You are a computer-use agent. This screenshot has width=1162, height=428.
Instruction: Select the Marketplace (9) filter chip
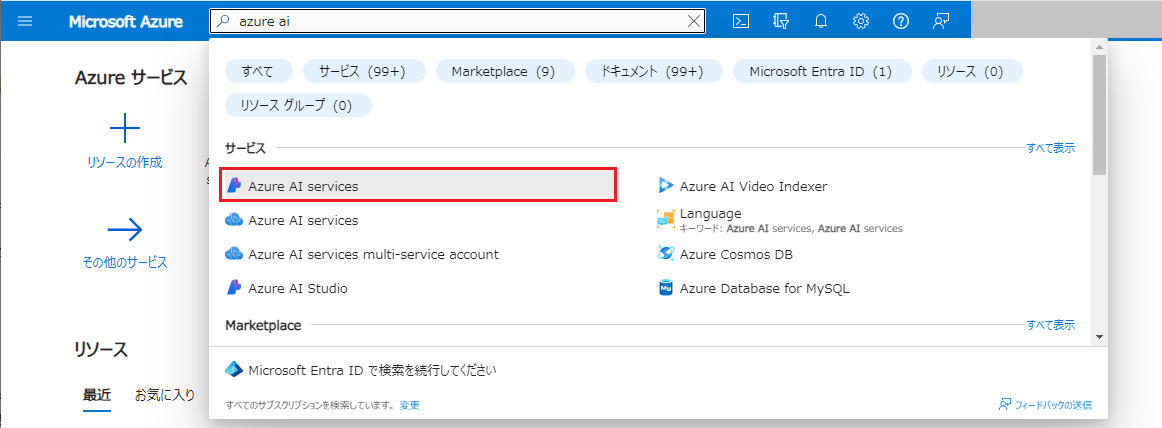tap(503, 71)
